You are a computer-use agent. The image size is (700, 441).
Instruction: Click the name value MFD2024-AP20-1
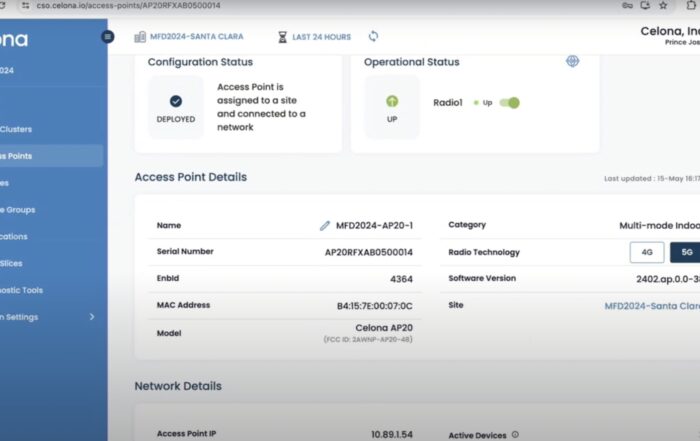(375, 225)
